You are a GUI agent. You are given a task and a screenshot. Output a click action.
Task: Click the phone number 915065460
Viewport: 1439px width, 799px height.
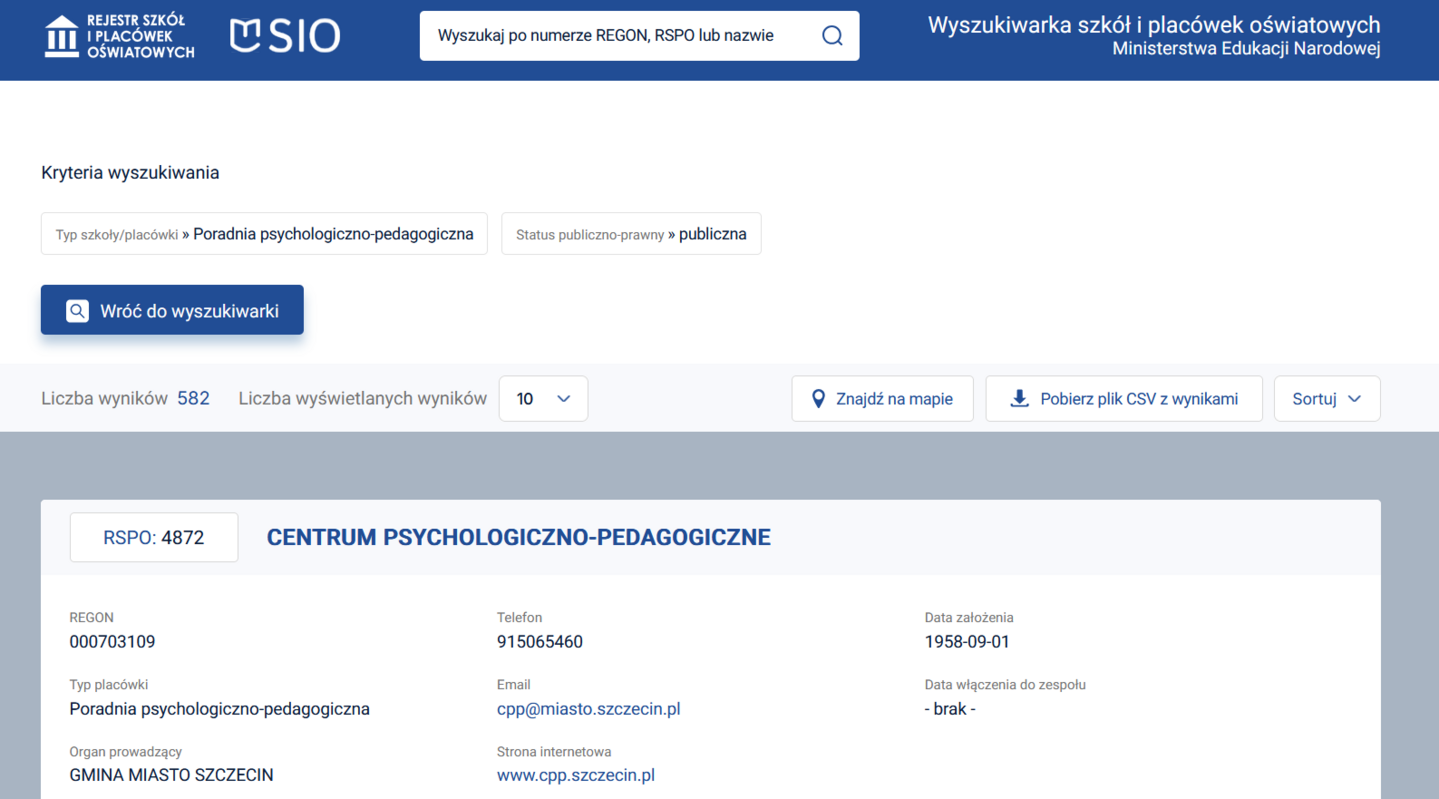pos(539,642)
